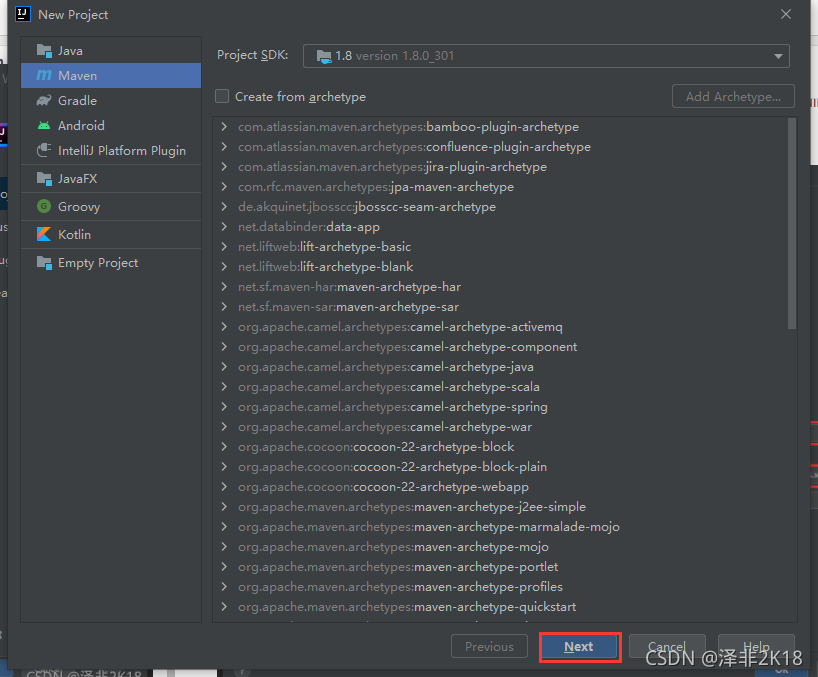Select Empty Project label
818x677 pixels.
click(x=98, y=263)
